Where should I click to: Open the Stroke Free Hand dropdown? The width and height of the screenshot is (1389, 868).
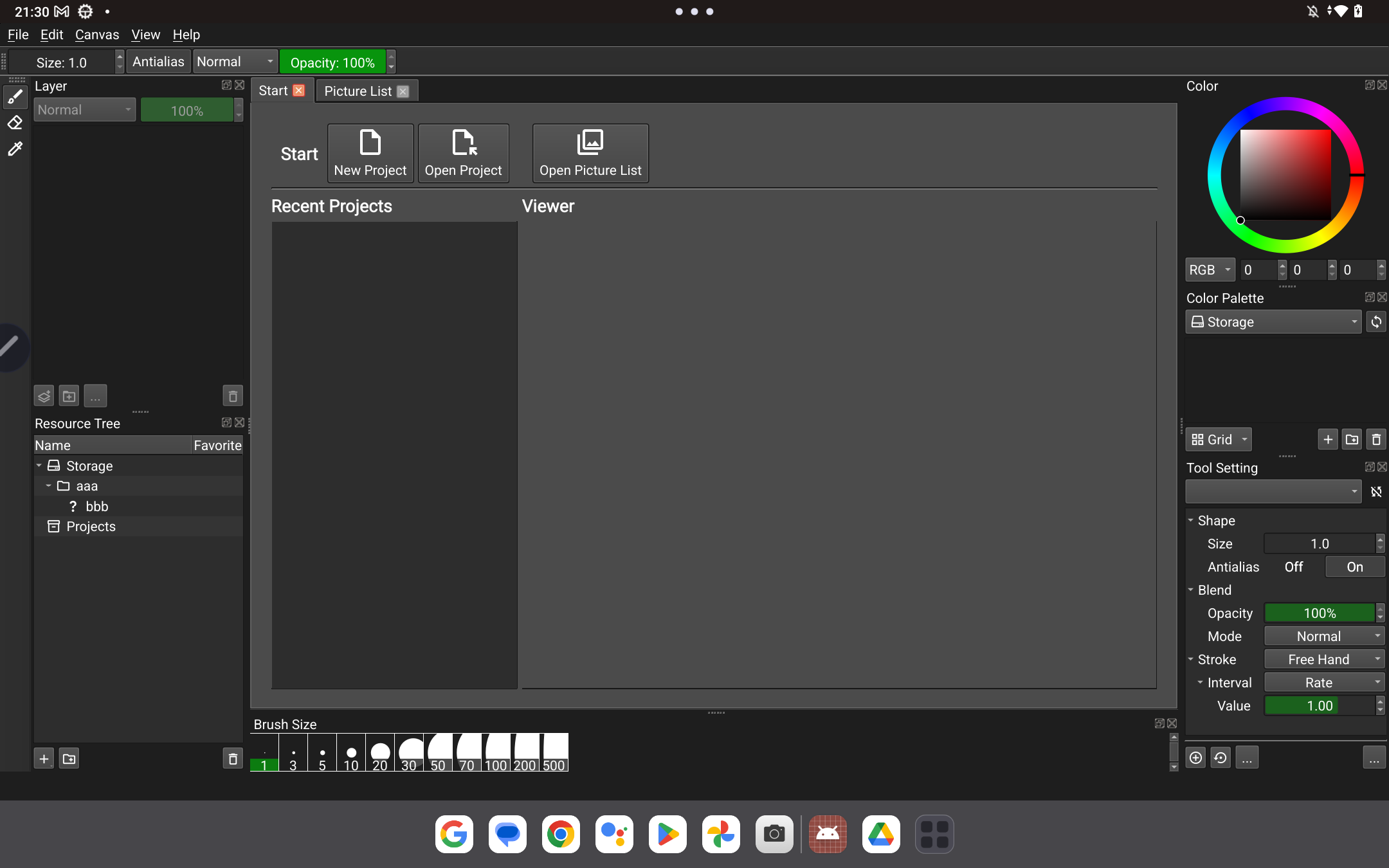[1323, 659]
